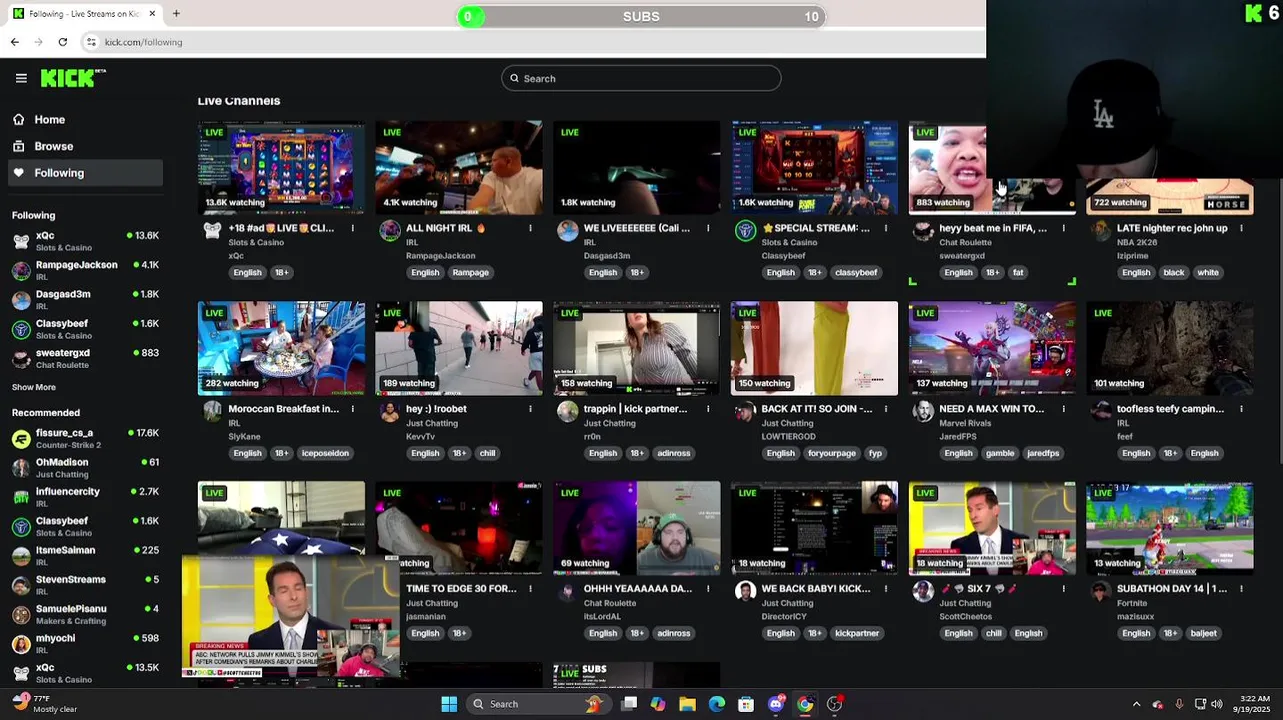Expand Show More in Following list

click(x=34, y=387)
